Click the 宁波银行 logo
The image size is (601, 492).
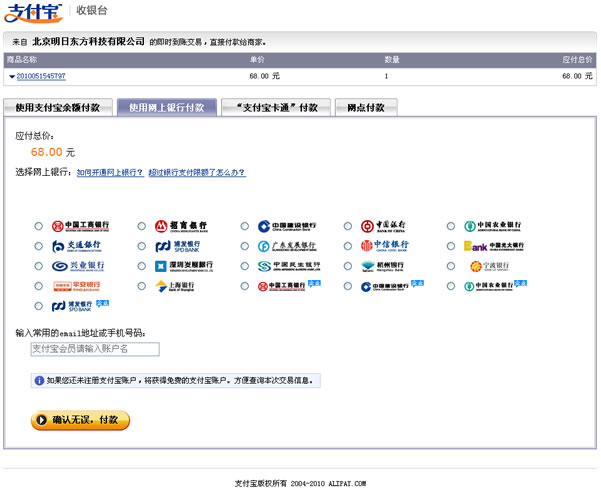click(489, 266)
